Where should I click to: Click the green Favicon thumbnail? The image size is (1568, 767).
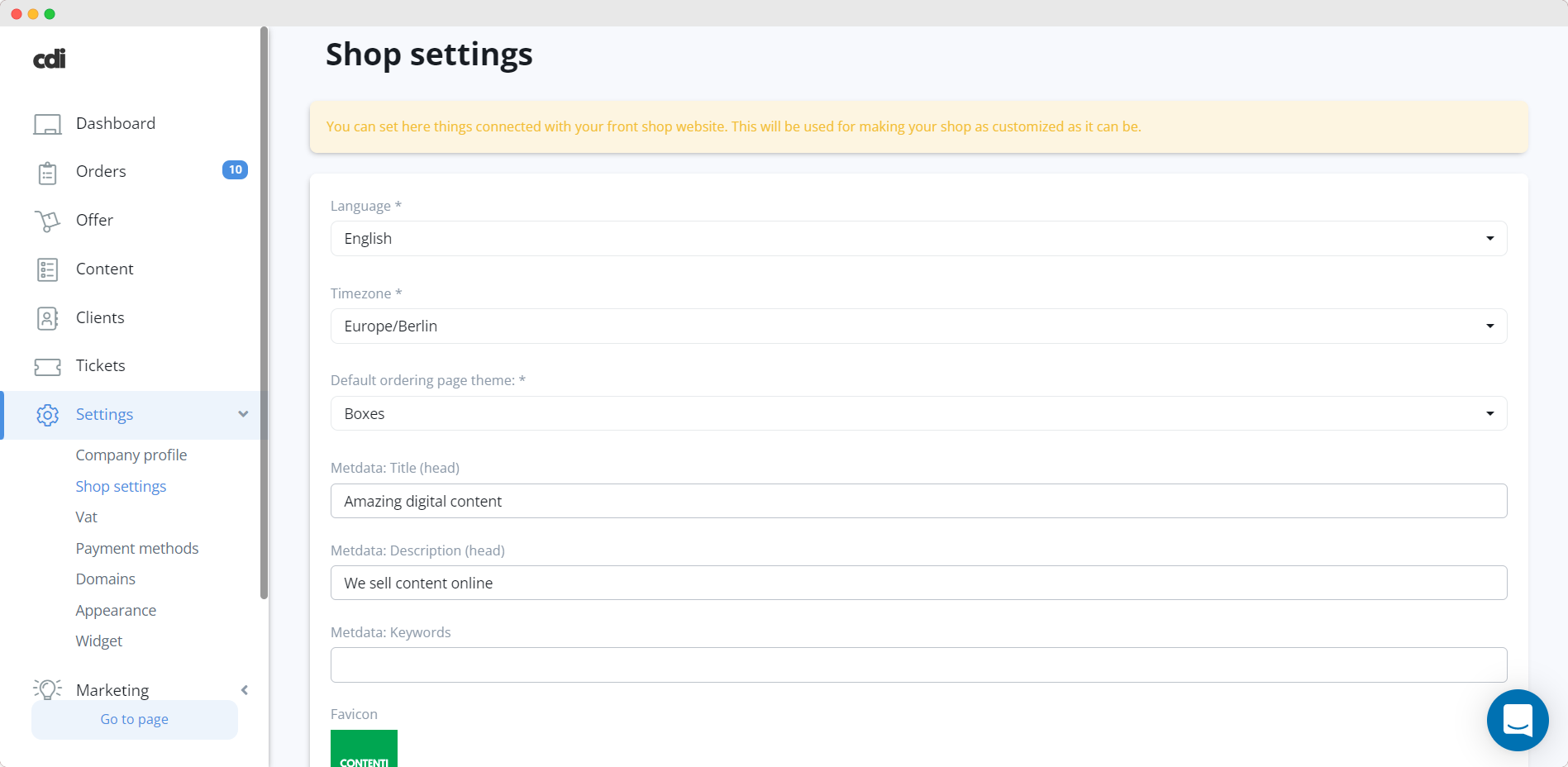(364, 748)
